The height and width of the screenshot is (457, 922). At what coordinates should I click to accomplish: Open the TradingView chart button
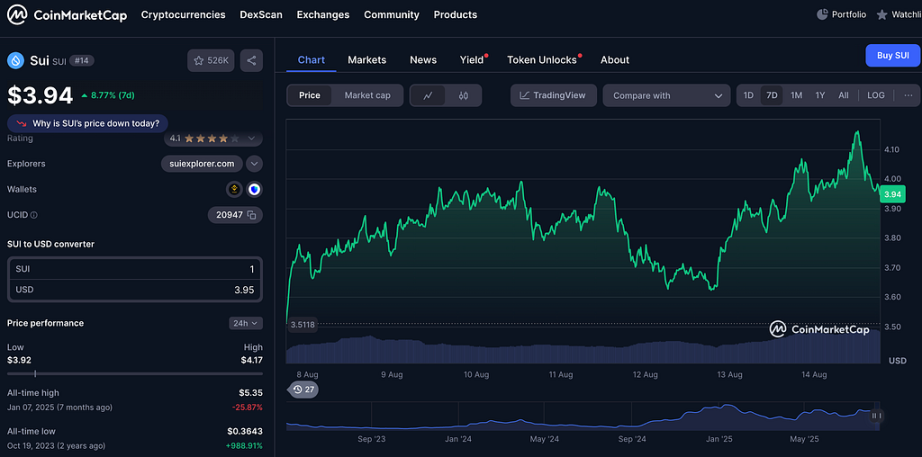click(x=553, y=95)
